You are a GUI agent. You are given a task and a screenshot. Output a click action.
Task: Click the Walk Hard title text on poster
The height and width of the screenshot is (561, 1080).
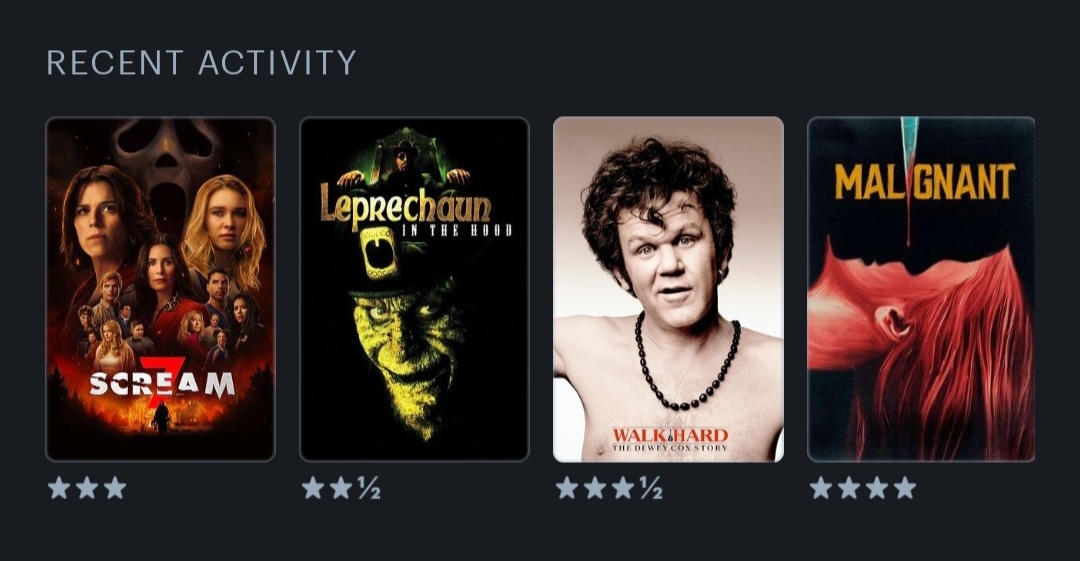(669, 435)
